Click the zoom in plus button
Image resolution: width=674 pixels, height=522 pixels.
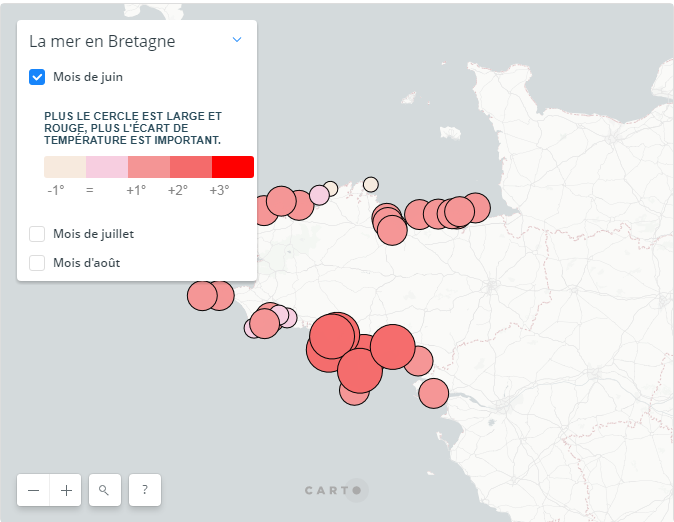66,490
